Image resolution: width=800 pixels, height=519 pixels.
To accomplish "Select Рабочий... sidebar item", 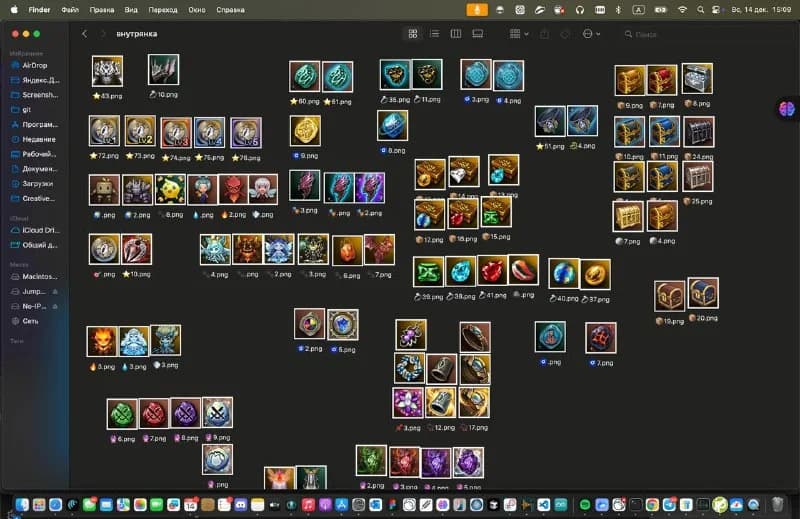I will [35, 154].
